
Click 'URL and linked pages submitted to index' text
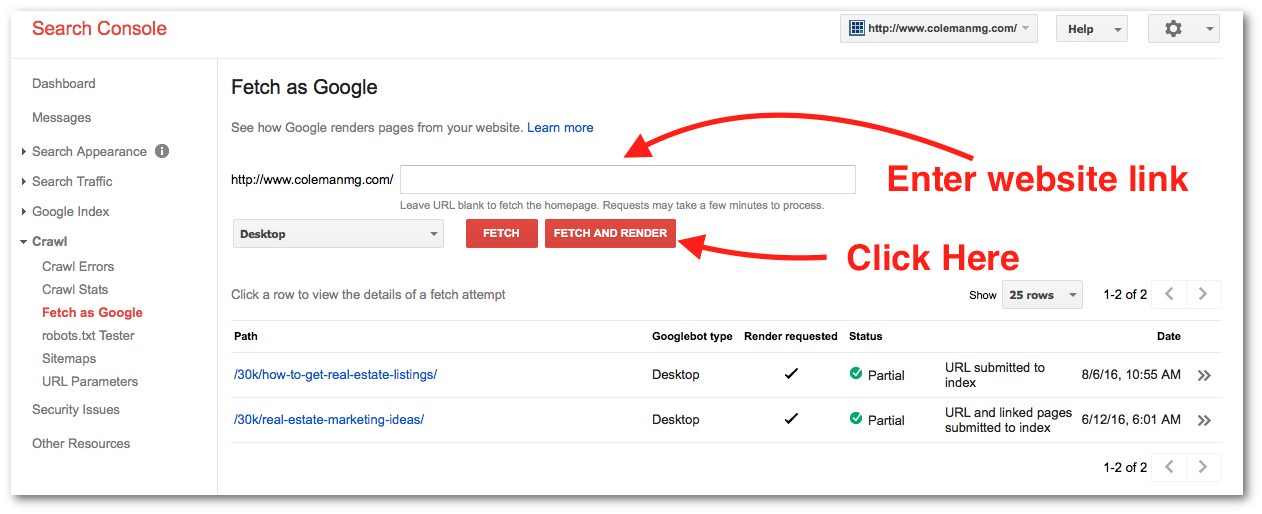(x=1008, y=420)
